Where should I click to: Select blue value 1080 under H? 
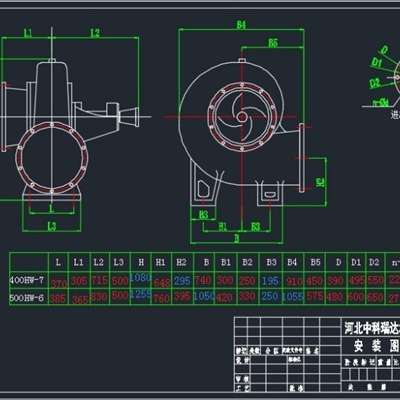(140, 277)
